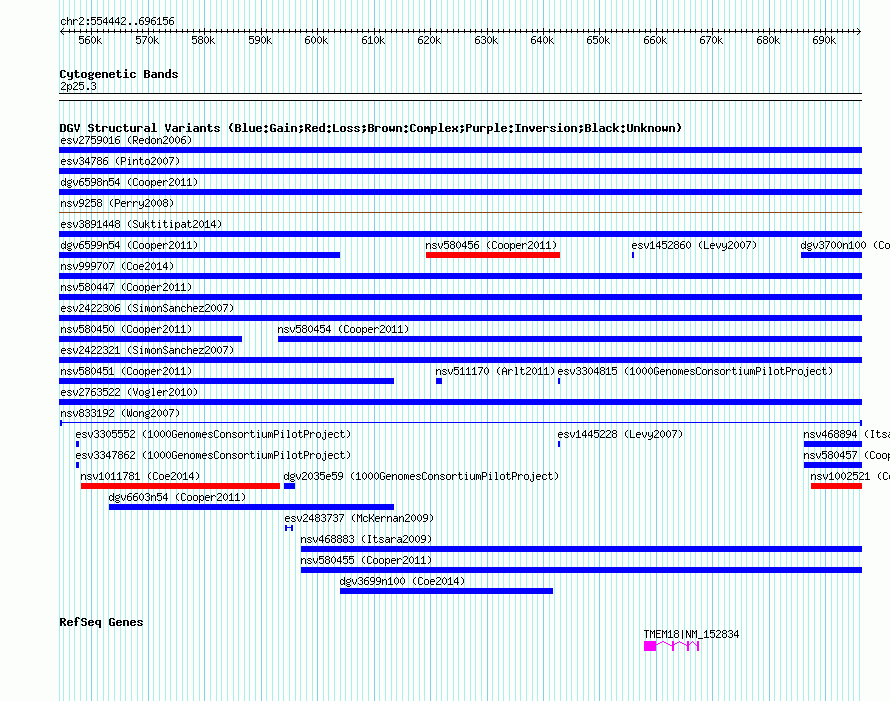Click nsv580455 (Cooper2011) label
Screen dimensions: 890x701
tap(367, 560)
